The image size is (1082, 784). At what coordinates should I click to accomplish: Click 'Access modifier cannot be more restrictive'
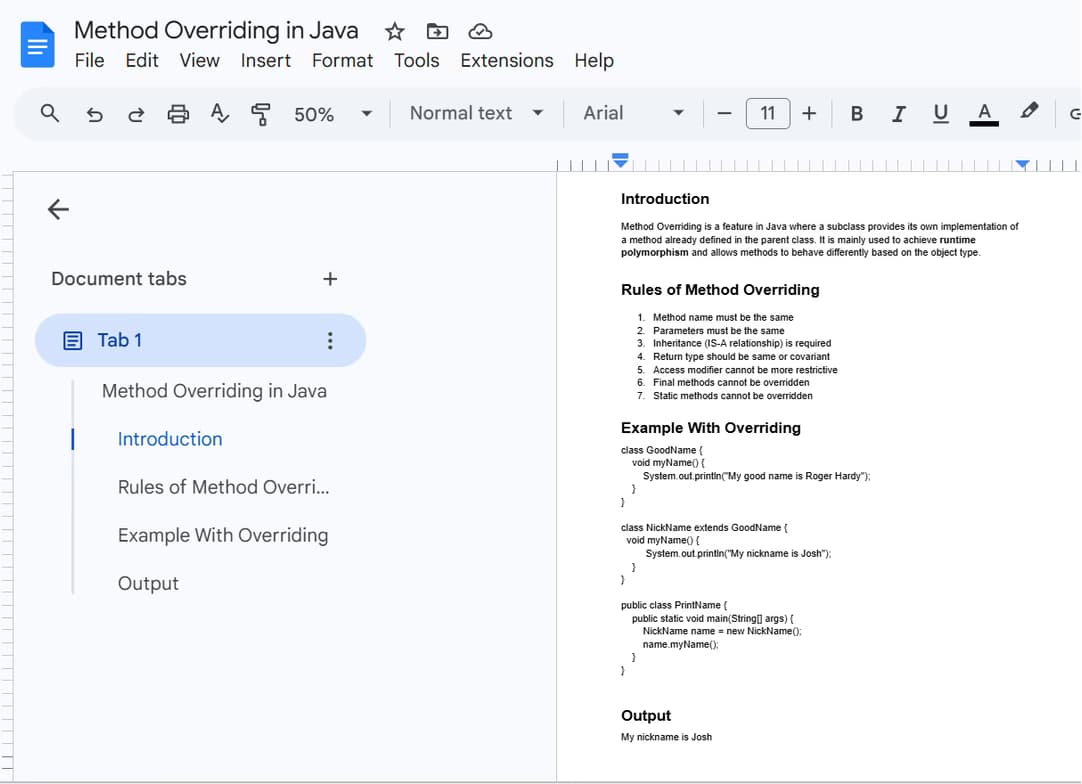tap(745, 370)
